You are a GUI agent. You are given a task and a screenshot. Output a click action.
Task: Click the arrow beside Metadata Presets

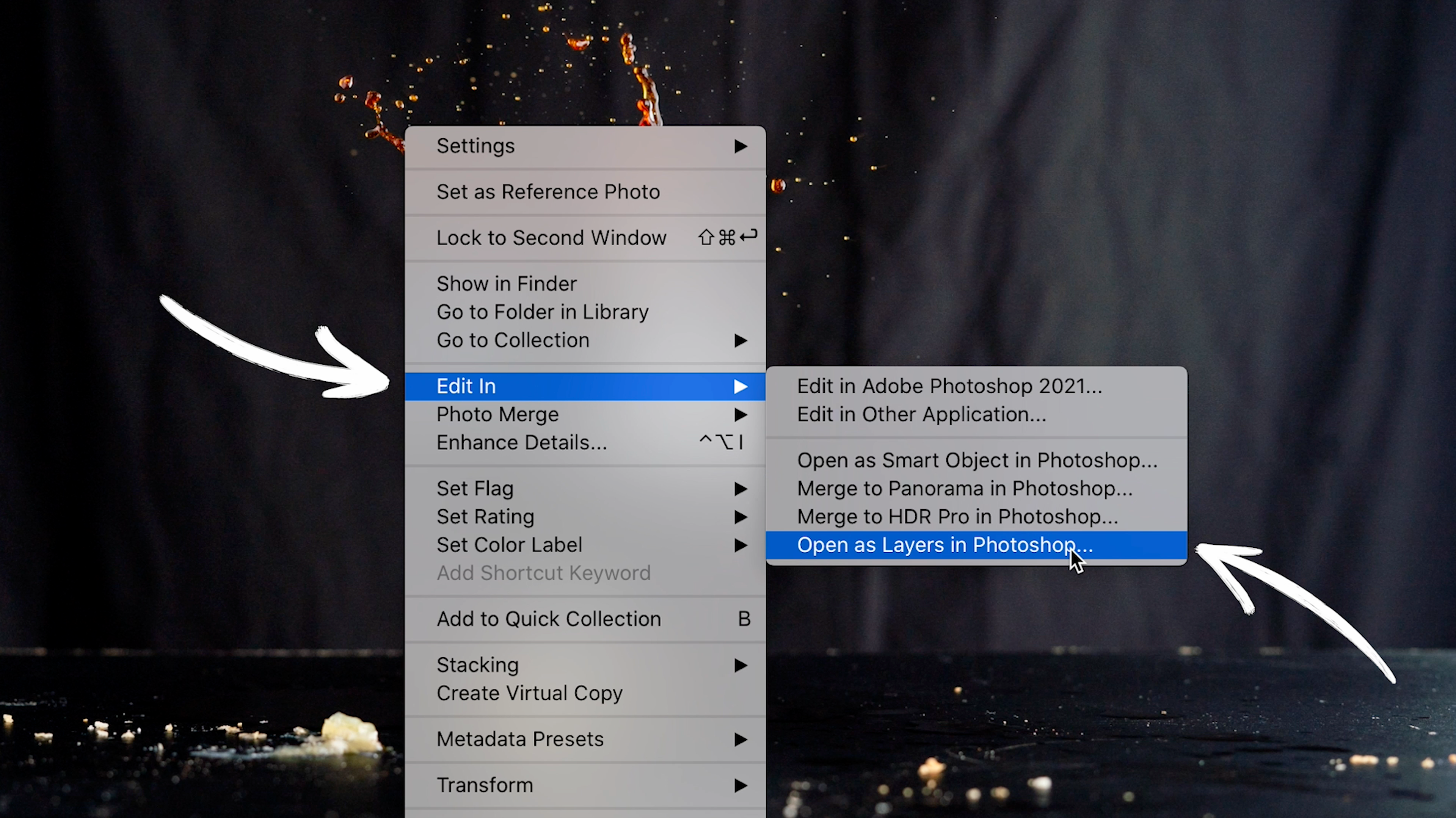pos(741,740)
